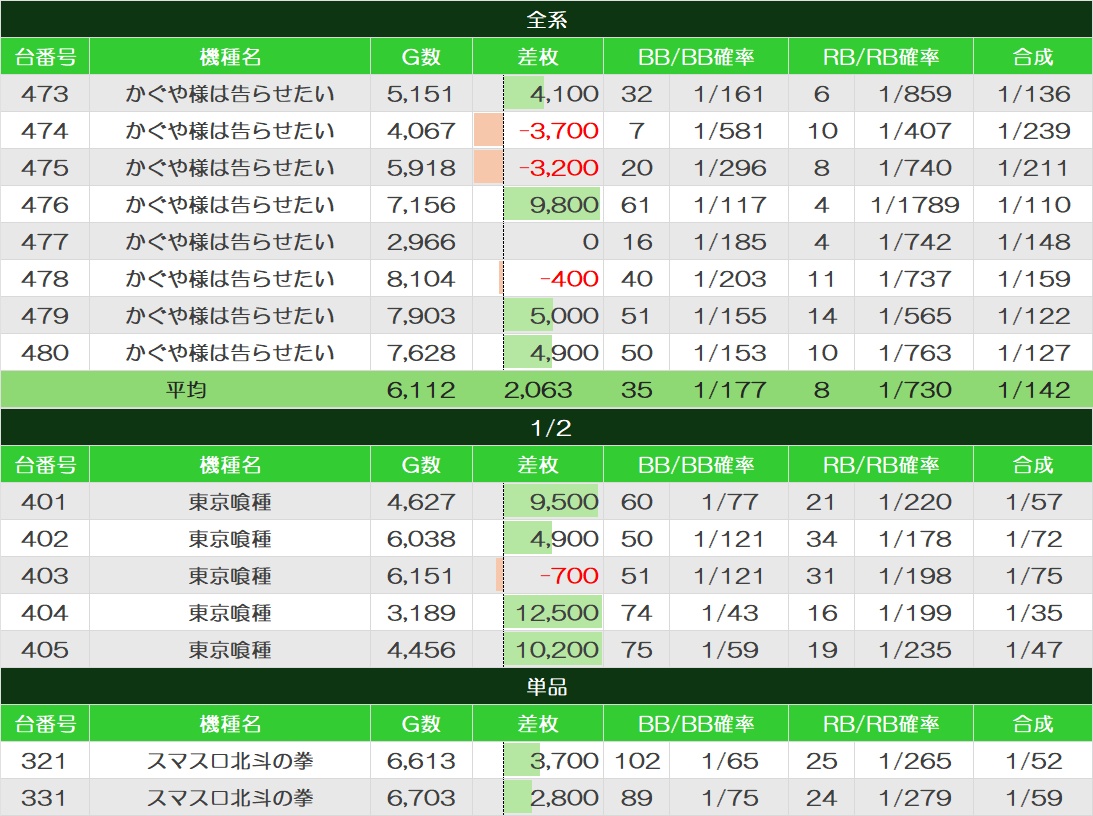Viewport: 1093px width, 816px height.
Task: Click 差枚 value 10,200
Action: (x=557, y=649)
